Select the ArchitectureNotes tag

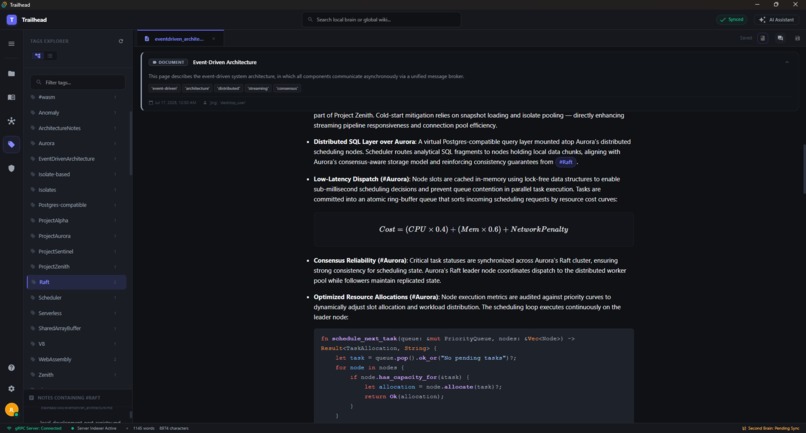click(x=76, y=128)
